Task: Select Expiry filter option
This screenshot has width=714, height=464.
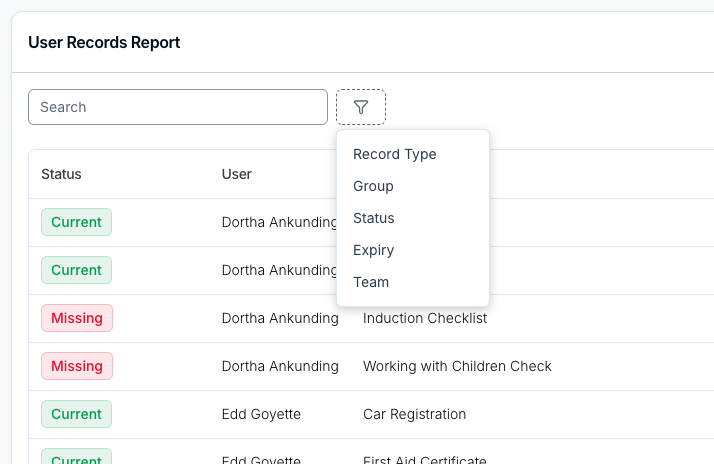Action: 373,250
